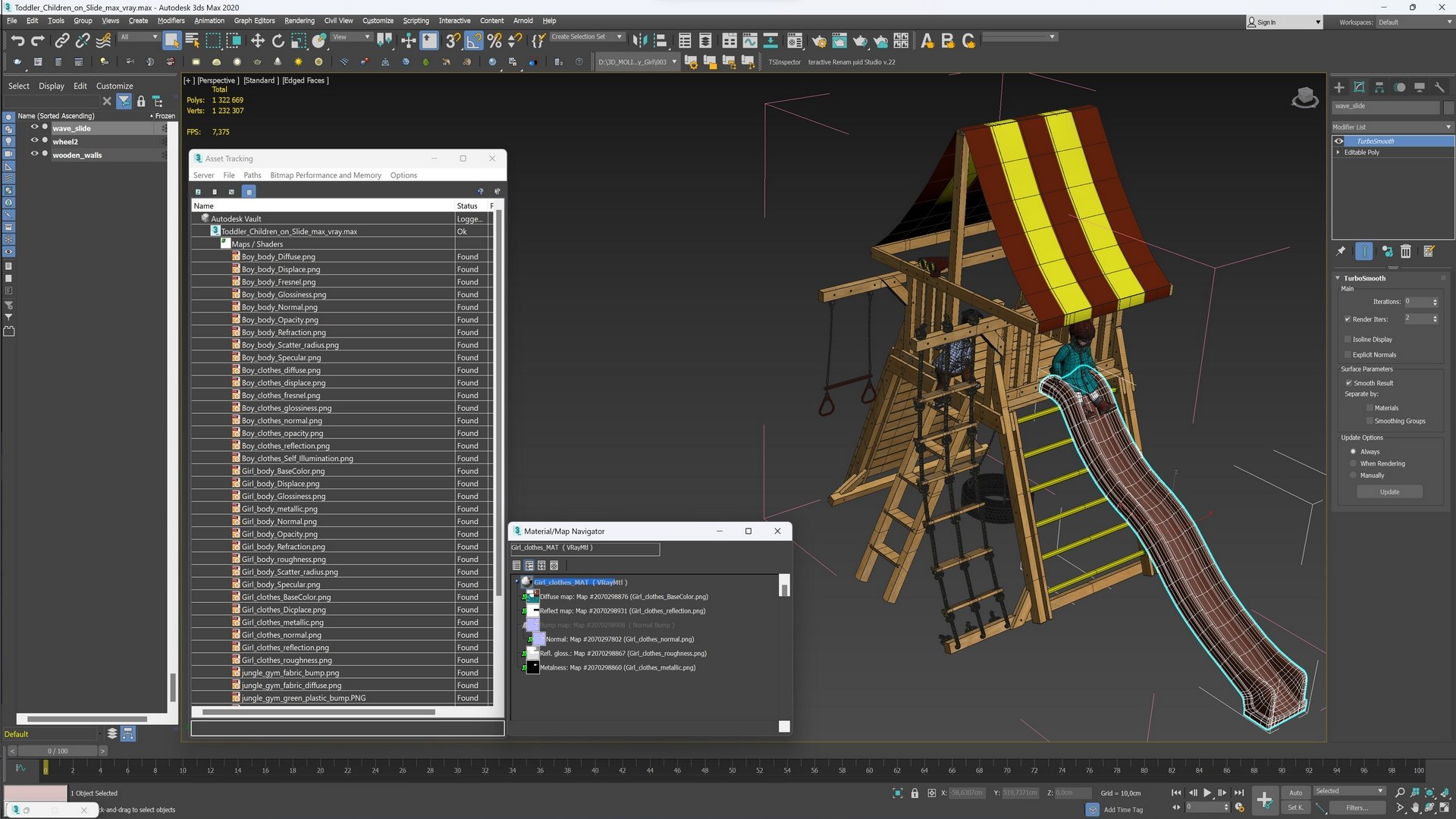
Task: Open the Curve Editor icon
Action: 750,40
